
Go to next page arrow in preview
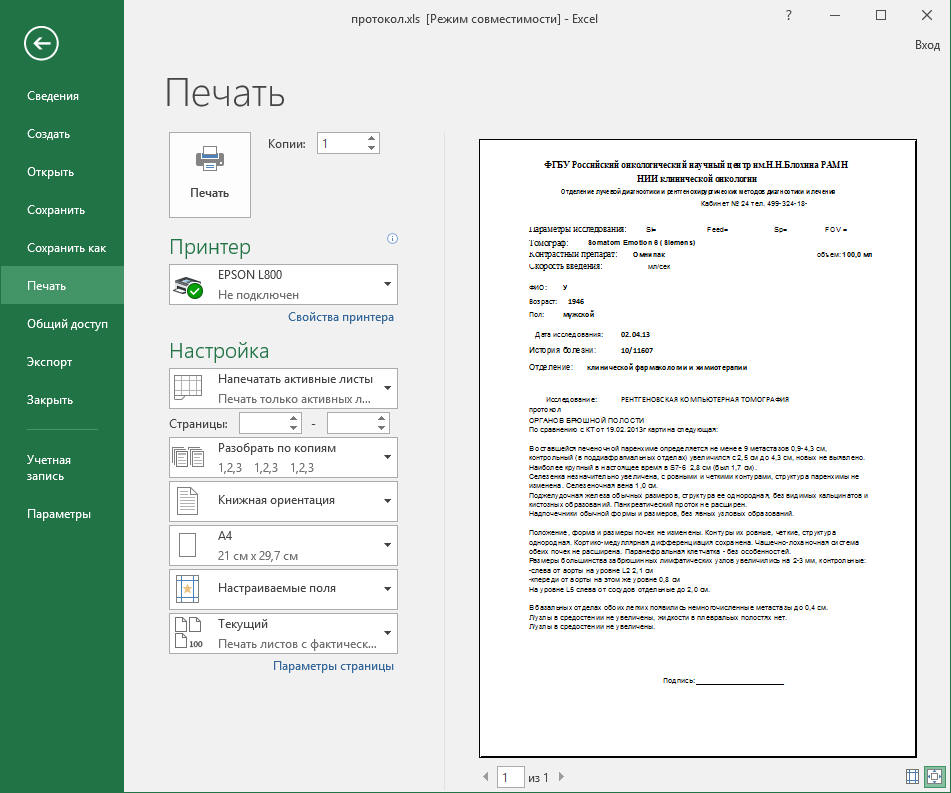560,777
